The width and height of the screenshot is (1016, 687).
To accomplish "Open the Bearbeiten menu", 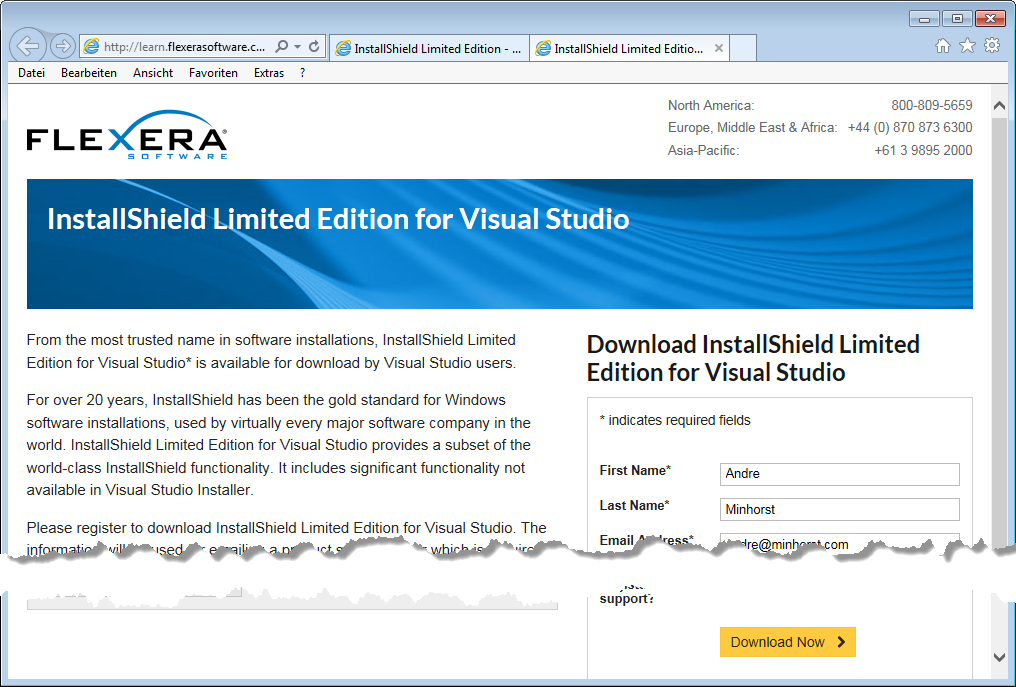I will (89, 73).
